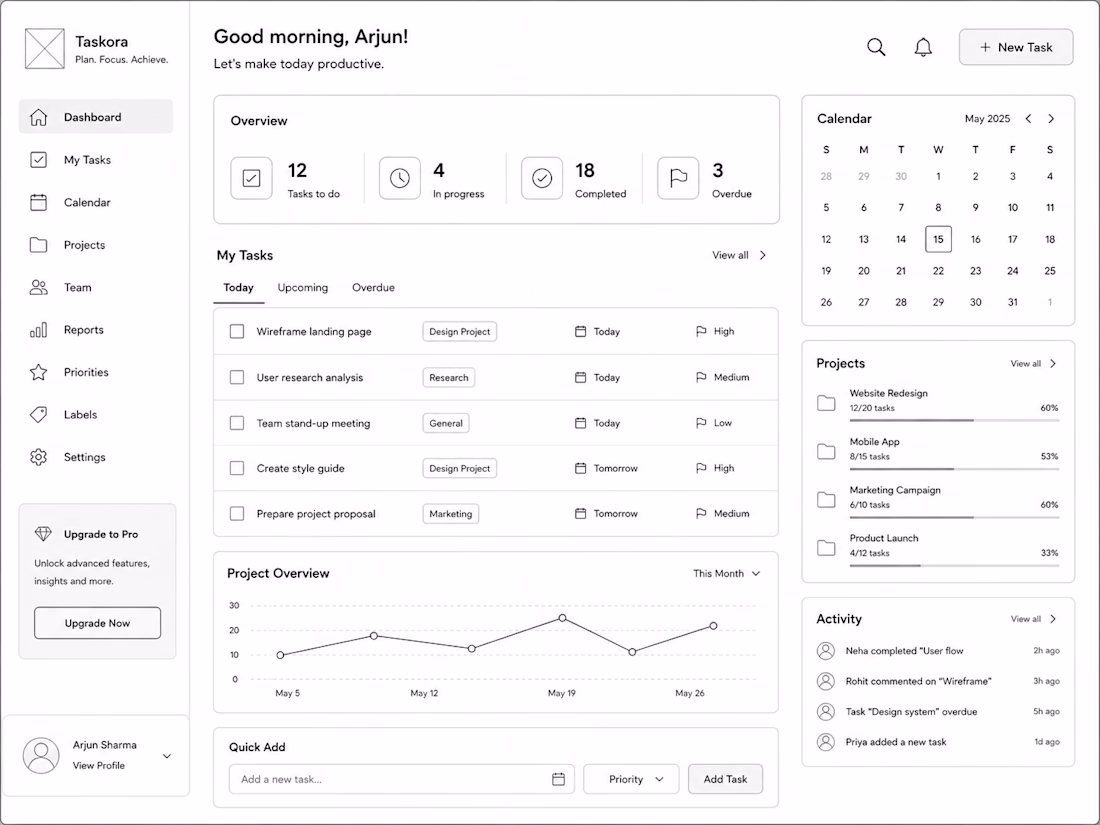Click Website Redesign folder icon
Viewport: 1100px width, 825px height.
[x=826, y=403]
